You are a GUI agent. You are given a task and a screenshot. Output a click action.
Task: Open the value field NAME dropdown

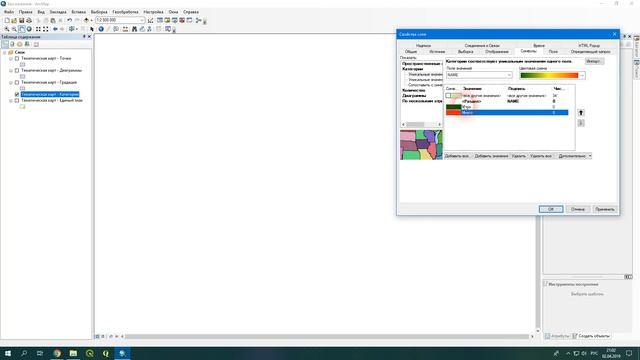(509, 75)
